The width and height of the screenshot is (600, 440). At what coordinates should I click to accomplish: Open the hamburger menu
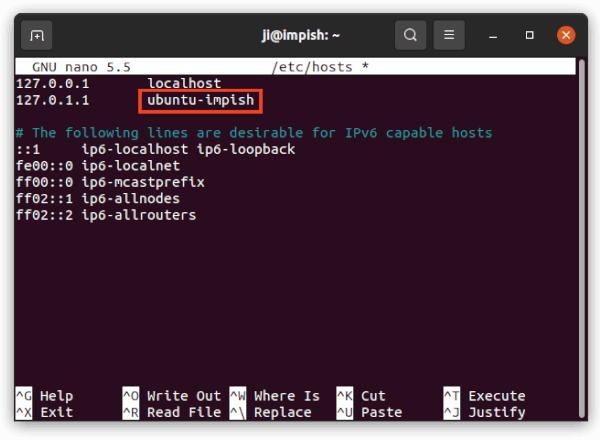pyautogui.click(x=449, y=35)
